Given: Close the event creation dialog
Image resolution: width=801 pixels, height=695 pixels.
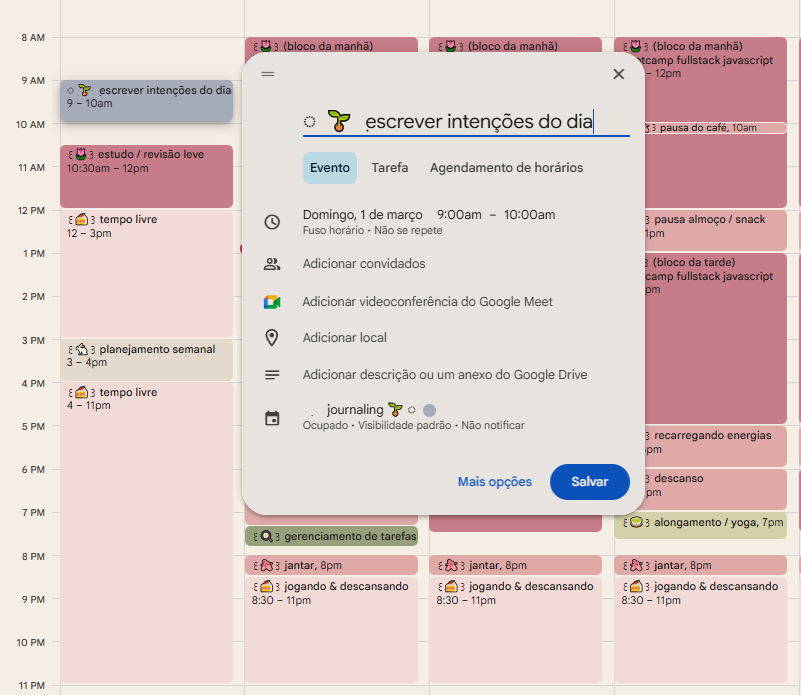Looking at the screenshot, I should [x=619, y=74].
